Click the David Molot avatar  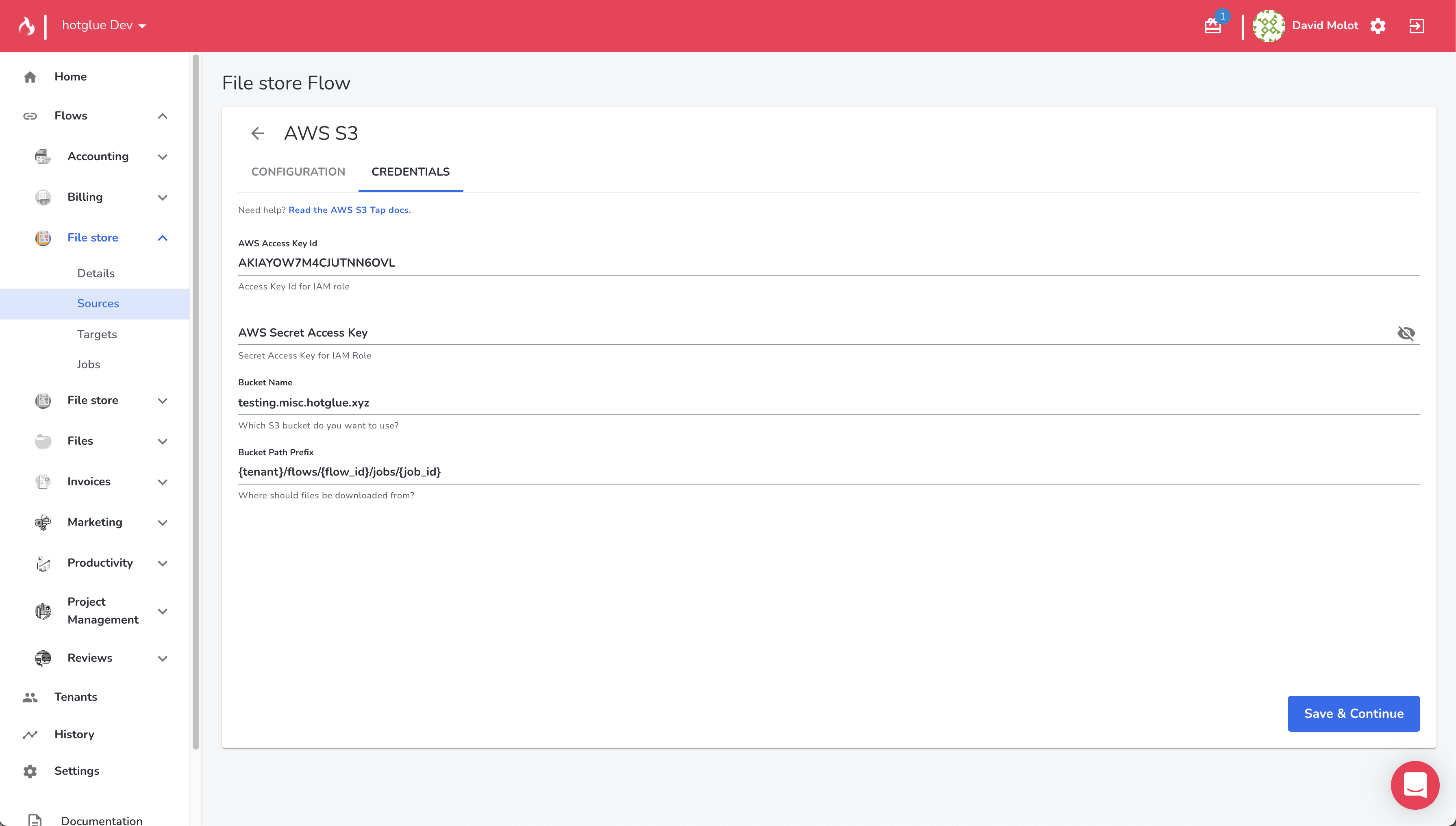[1268, 26]
